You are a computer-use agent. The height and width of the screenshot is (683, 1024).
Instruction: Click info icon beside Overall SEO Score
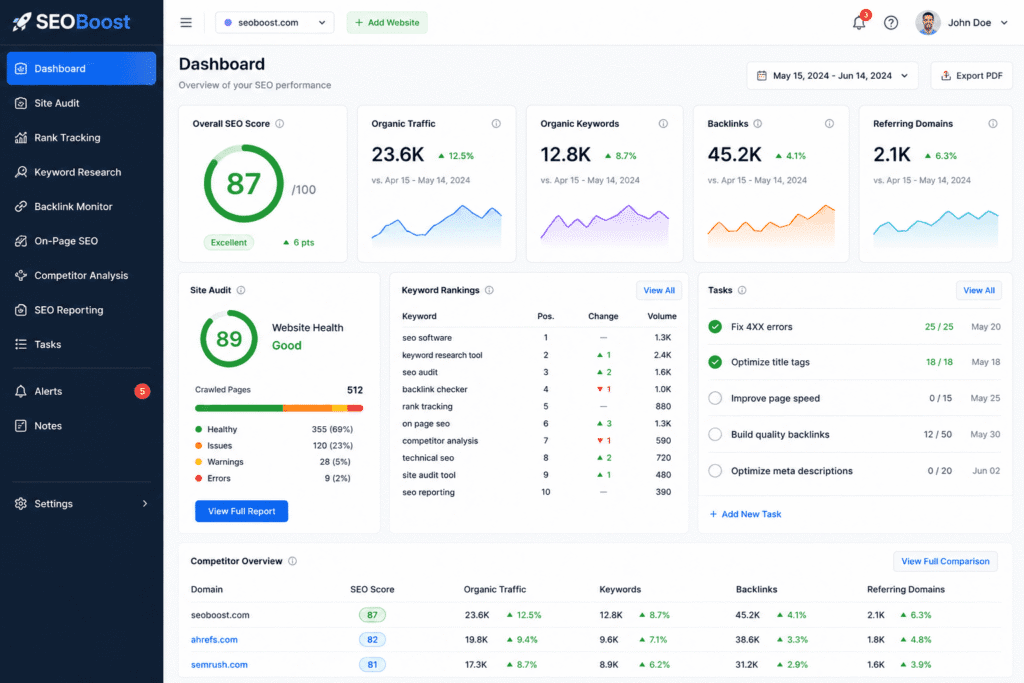coord(280,123)
